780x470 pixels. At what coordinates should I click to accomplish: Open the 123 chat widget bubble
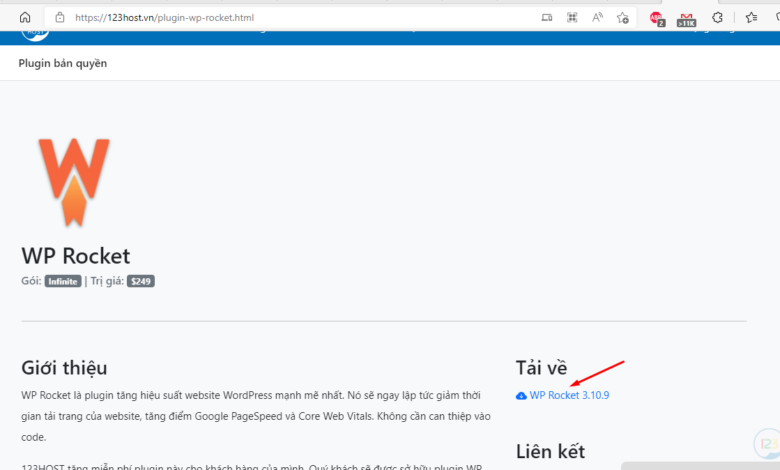[767, 443]
